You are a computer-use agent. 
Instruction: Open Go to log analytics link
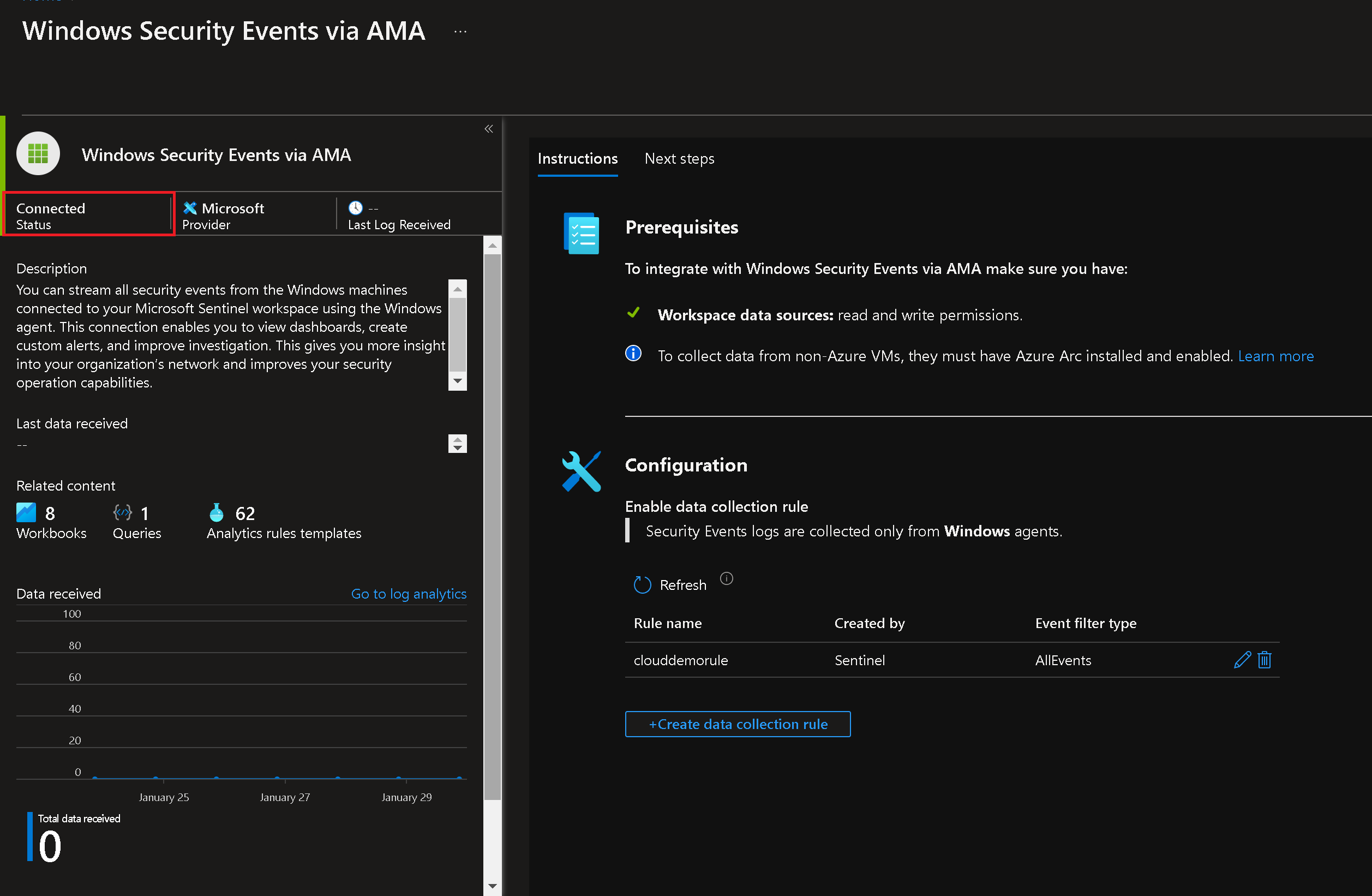(x=408, y=594)
